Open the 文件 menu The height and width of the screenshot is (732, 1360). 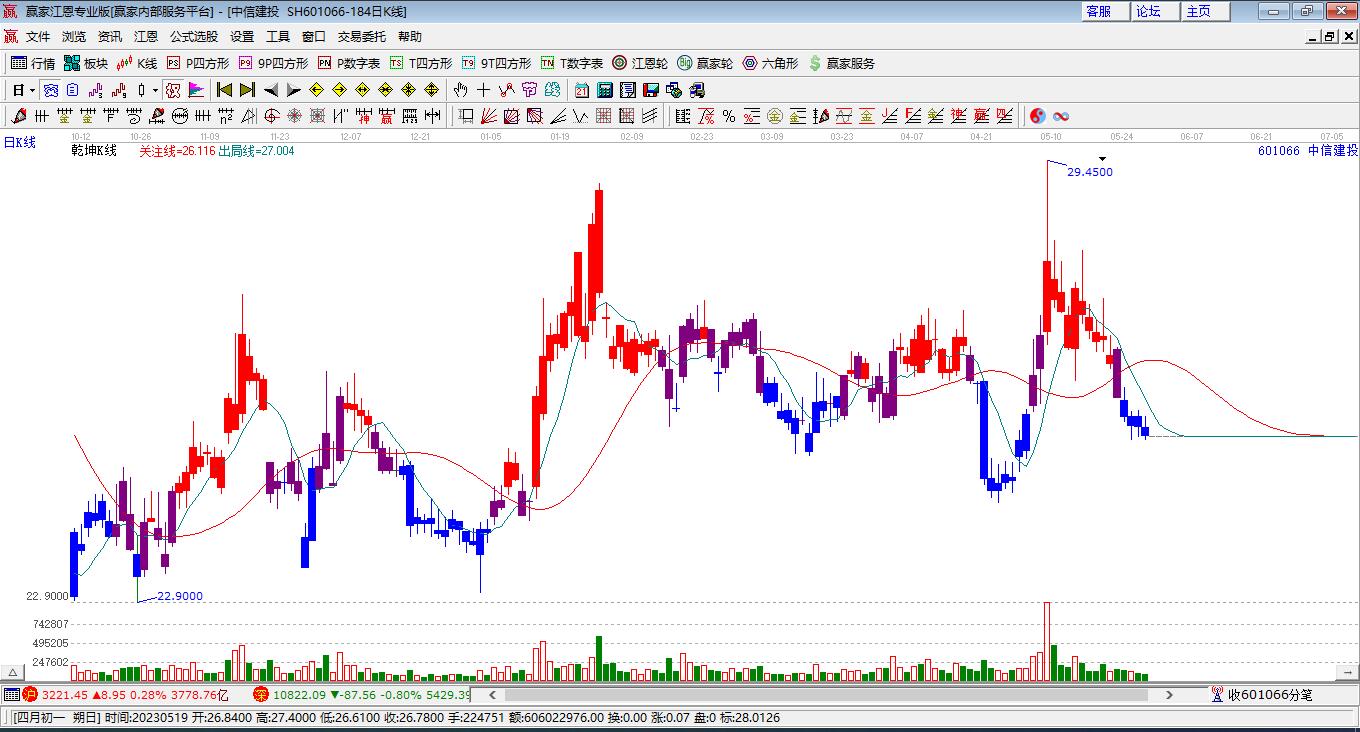click(38, 37)
